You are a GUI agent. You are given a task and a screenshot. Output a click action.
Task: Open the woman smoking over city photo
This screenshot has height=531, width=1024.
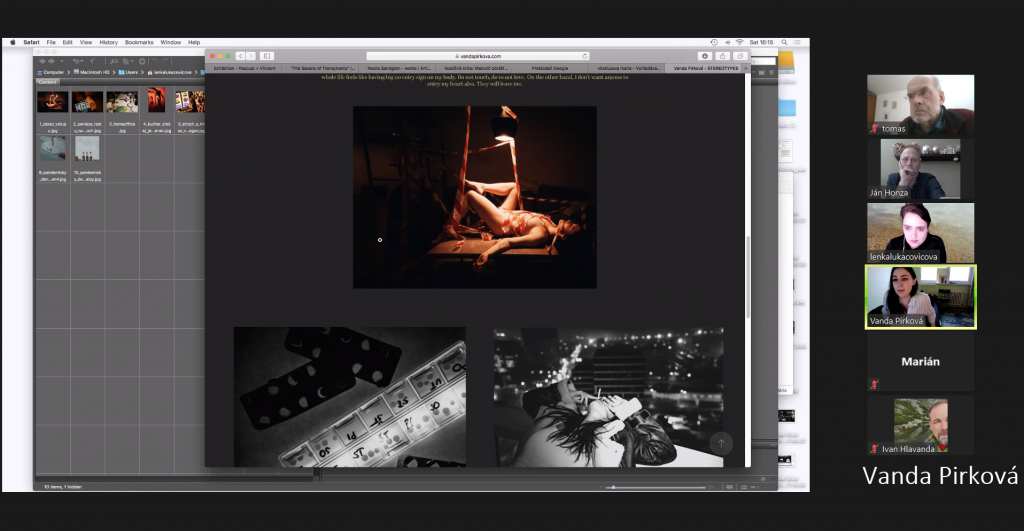point(609,397)
